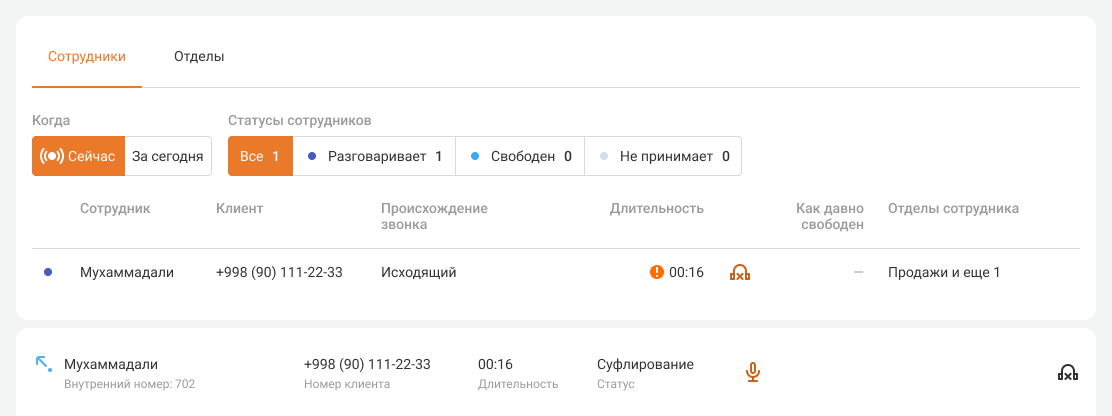Select the За сегодня time filter
This screenshot has height=416, width=1112.
coord(168,156)
